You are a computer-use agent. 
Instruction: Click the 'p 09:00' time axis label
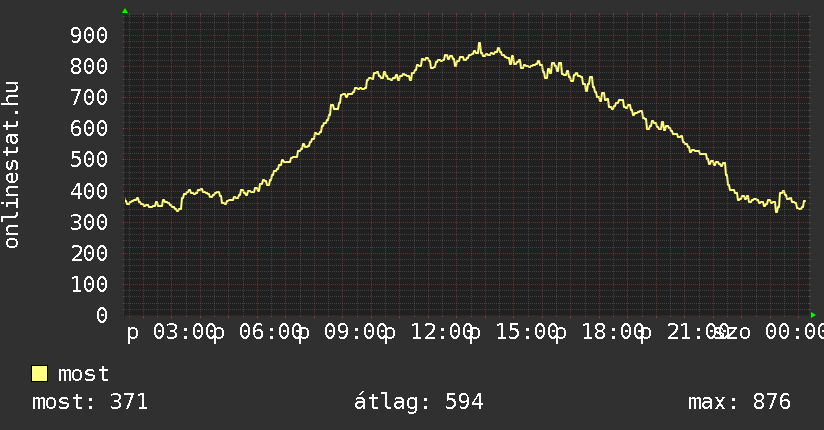point(342,332)
